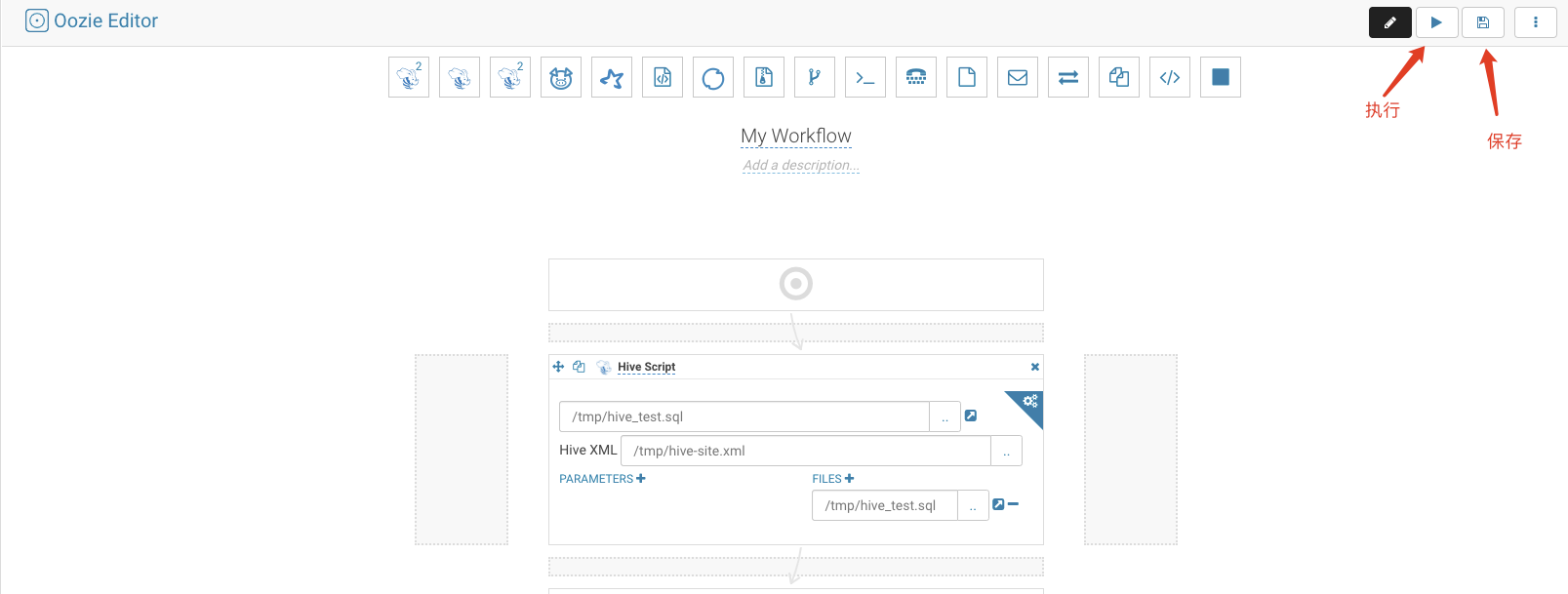This screenshot has width=1568, height=594.
Task: Select the Shell command prompt icon
Action: (865, 77)
